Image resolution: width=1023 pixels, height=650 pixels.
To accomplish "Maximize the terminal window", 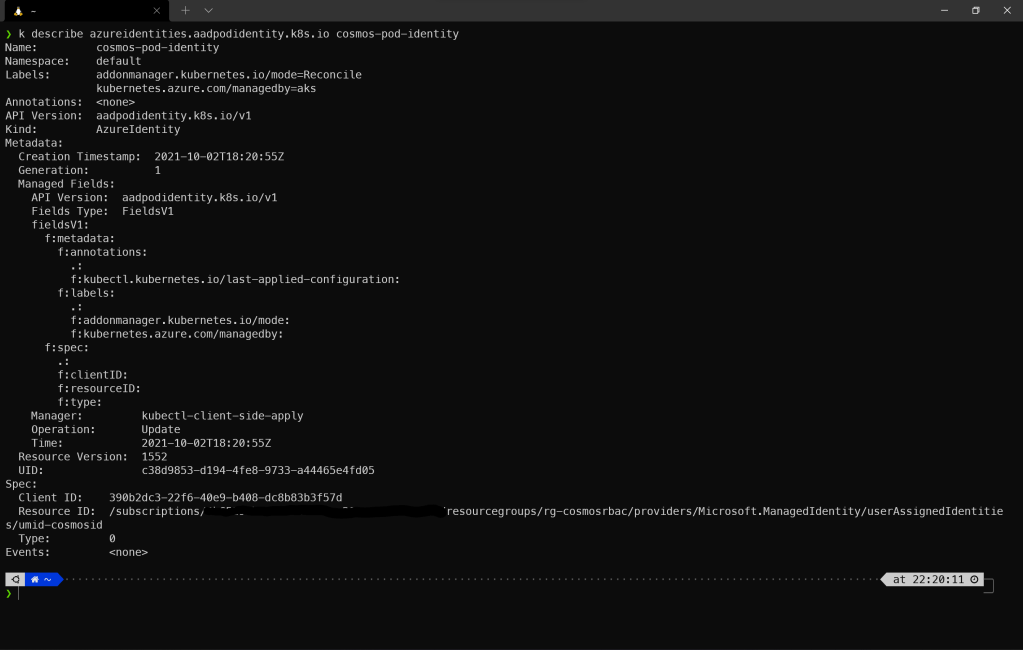I will click(x=975, y=11).
